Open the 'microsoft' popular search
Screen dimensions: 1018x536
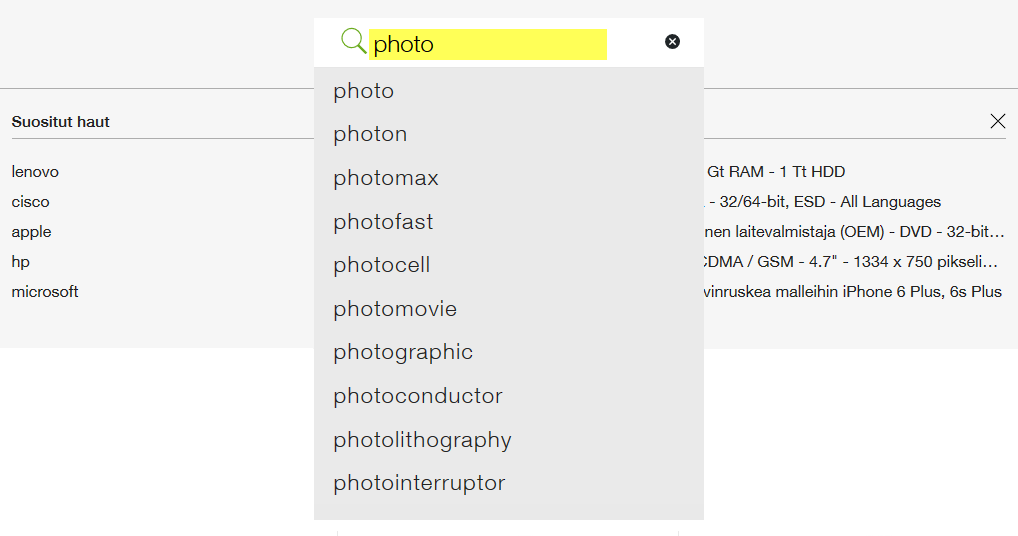[x=45, y=292]
